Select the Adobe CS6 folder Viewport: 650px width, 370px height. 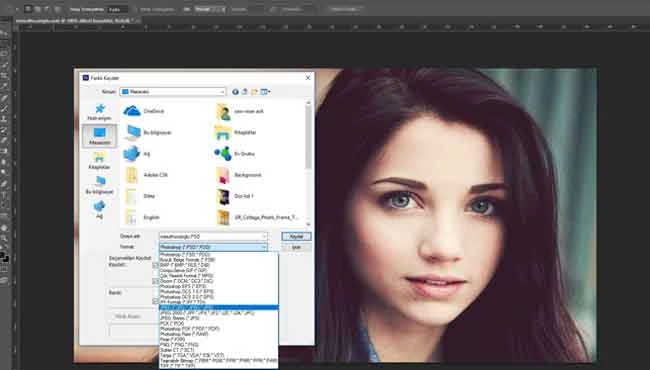(x=146, y=175)
